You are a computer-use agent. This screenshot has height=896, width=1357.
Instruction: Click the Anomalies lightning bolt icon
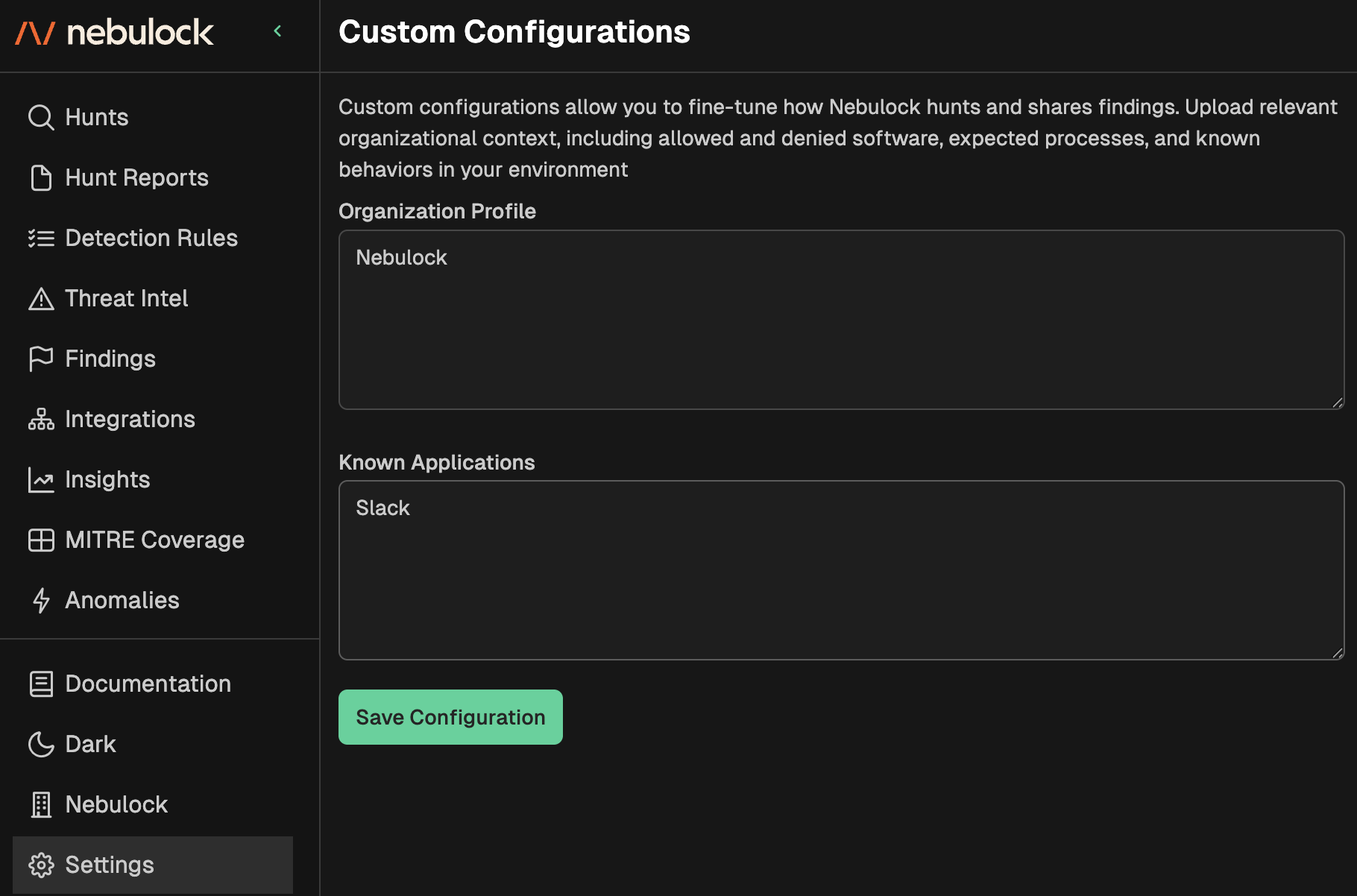41,601
